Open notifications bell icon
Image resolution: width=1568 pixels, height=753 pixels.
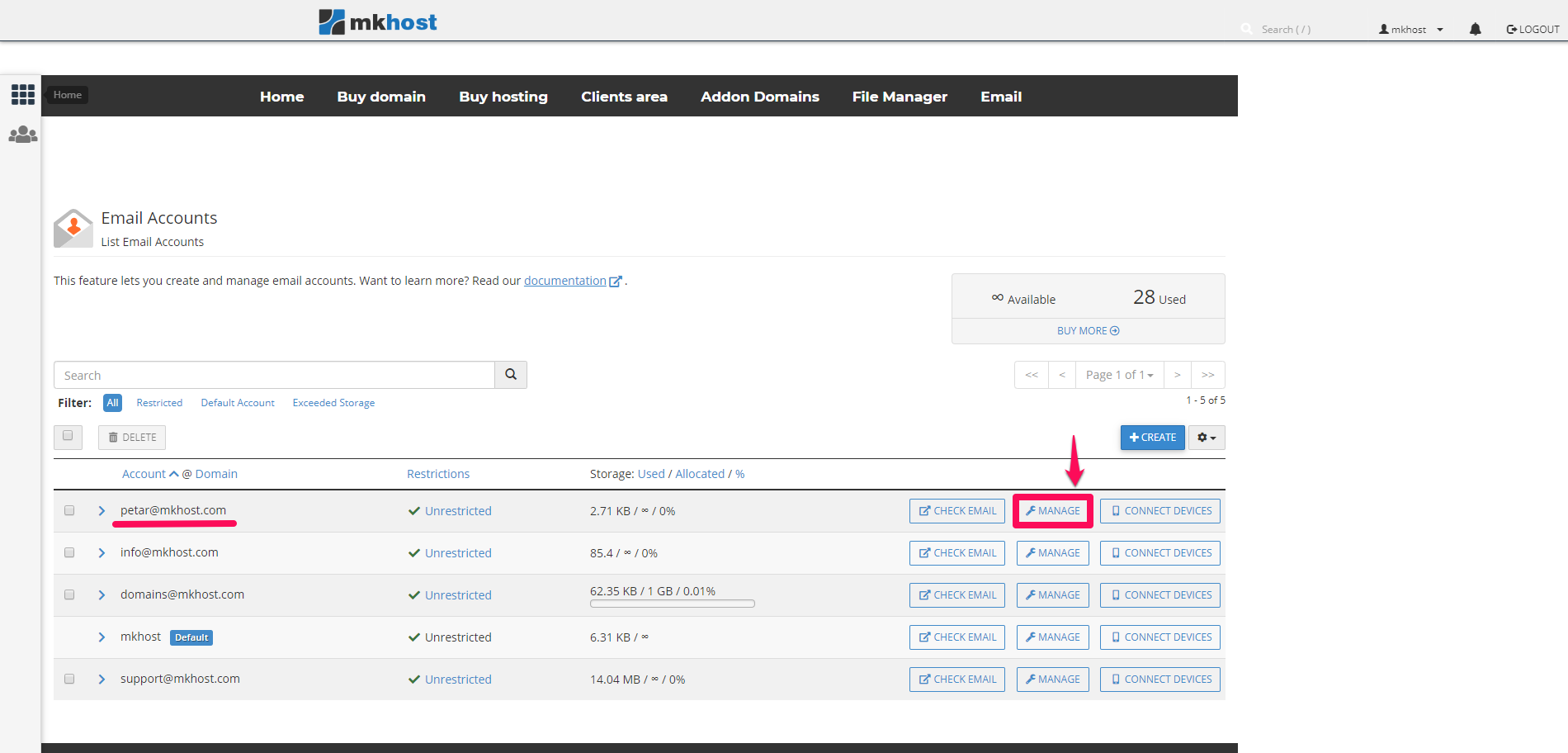[x=1476, y=29]
